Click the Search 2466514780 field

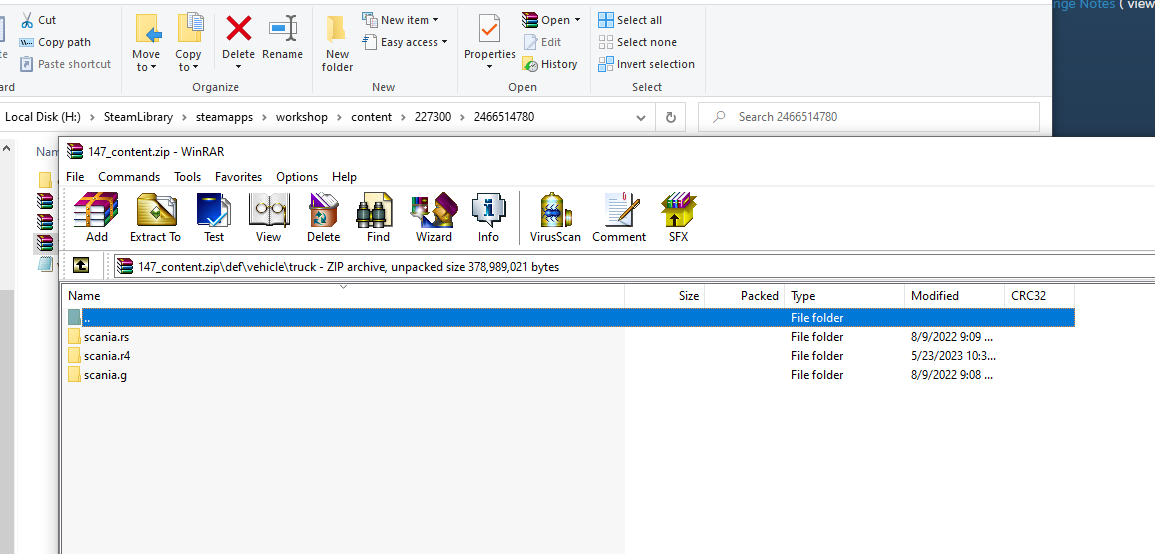click(x=869, y=117)
